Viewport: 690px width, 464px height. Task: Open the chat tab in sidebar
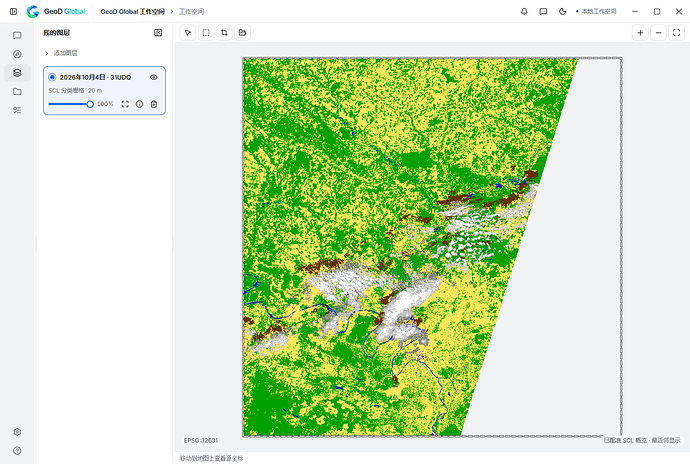[17, 35]
